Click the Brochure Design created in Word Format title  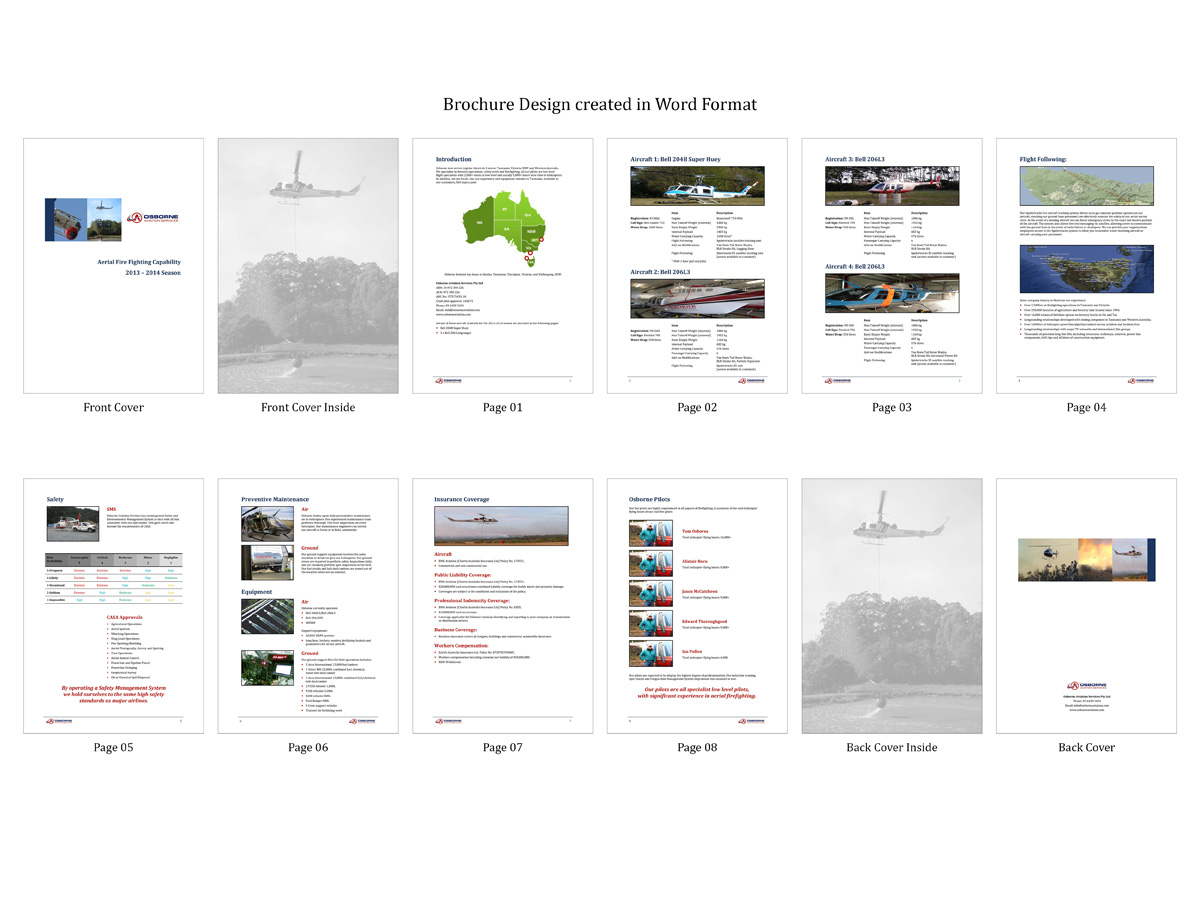pyautogui.click(x=600, y=104)
